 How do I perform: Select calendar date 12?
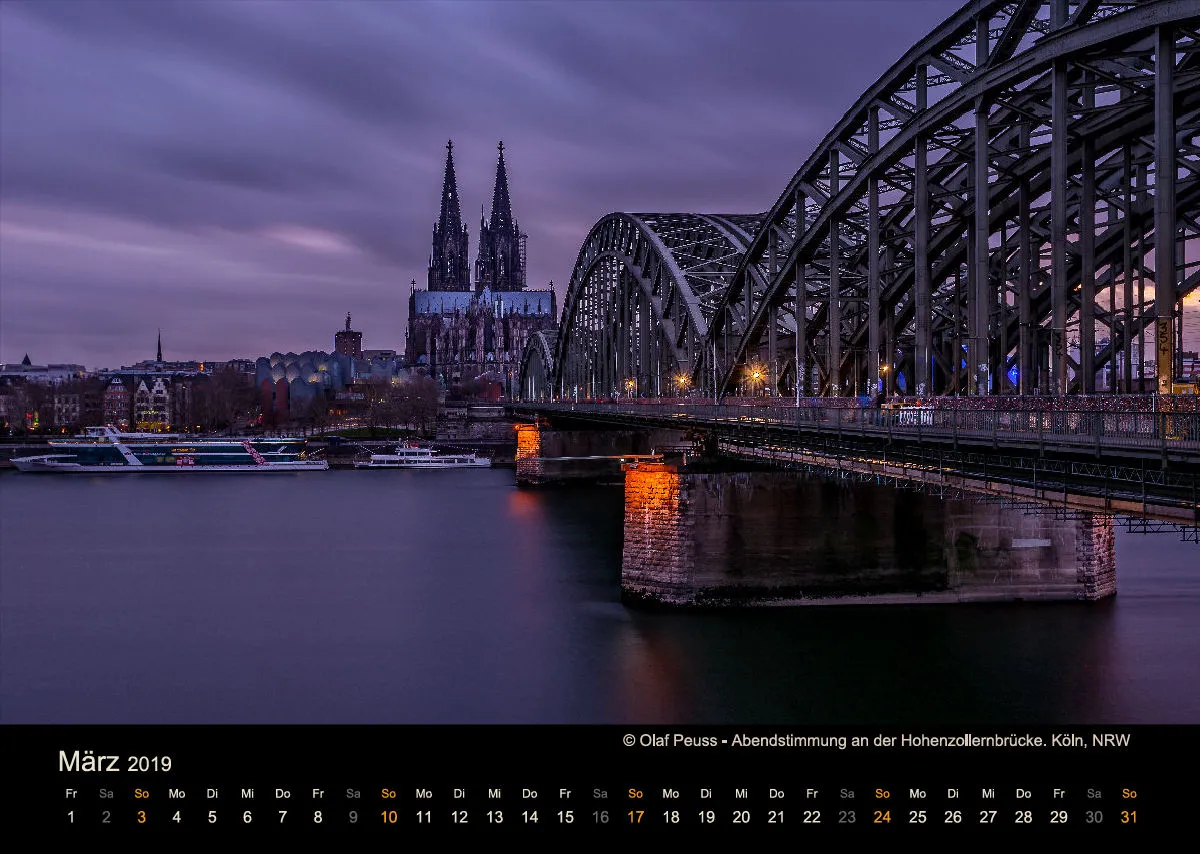pyautogui.click(x=459, y=817)
